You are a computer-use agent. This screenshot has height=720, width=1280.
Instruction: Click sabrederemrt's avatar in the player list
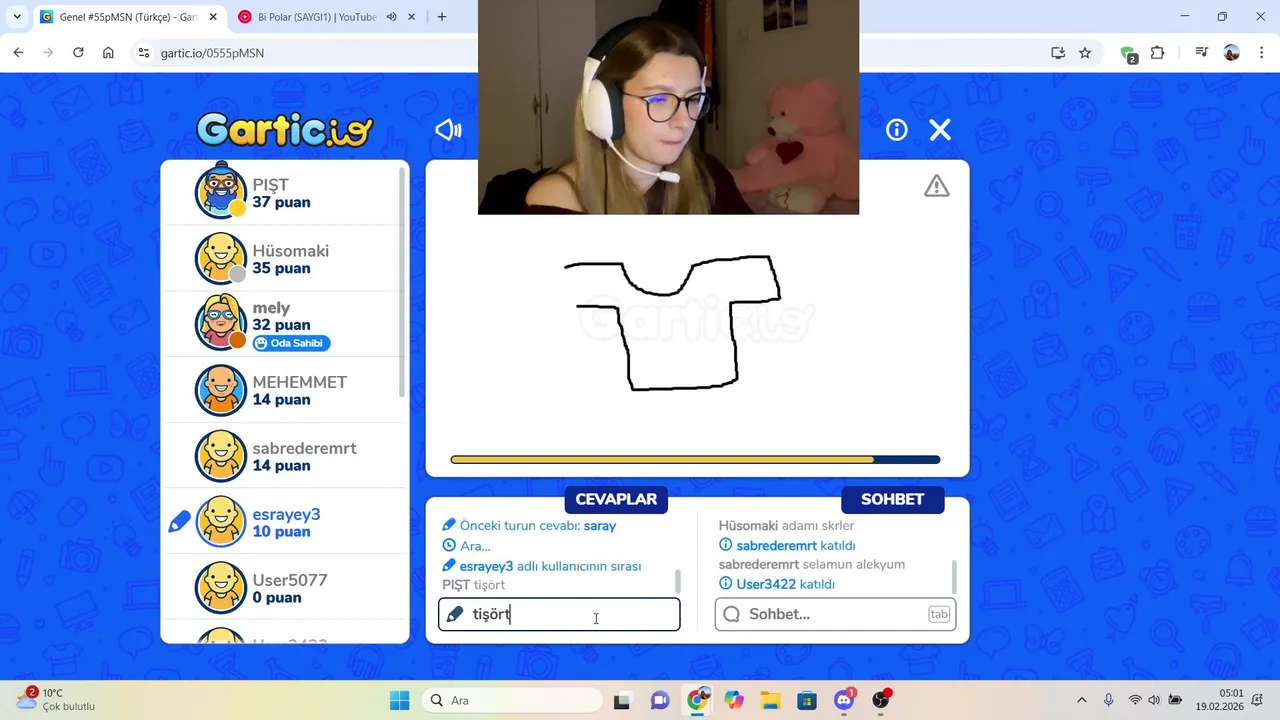pos(220,456)
